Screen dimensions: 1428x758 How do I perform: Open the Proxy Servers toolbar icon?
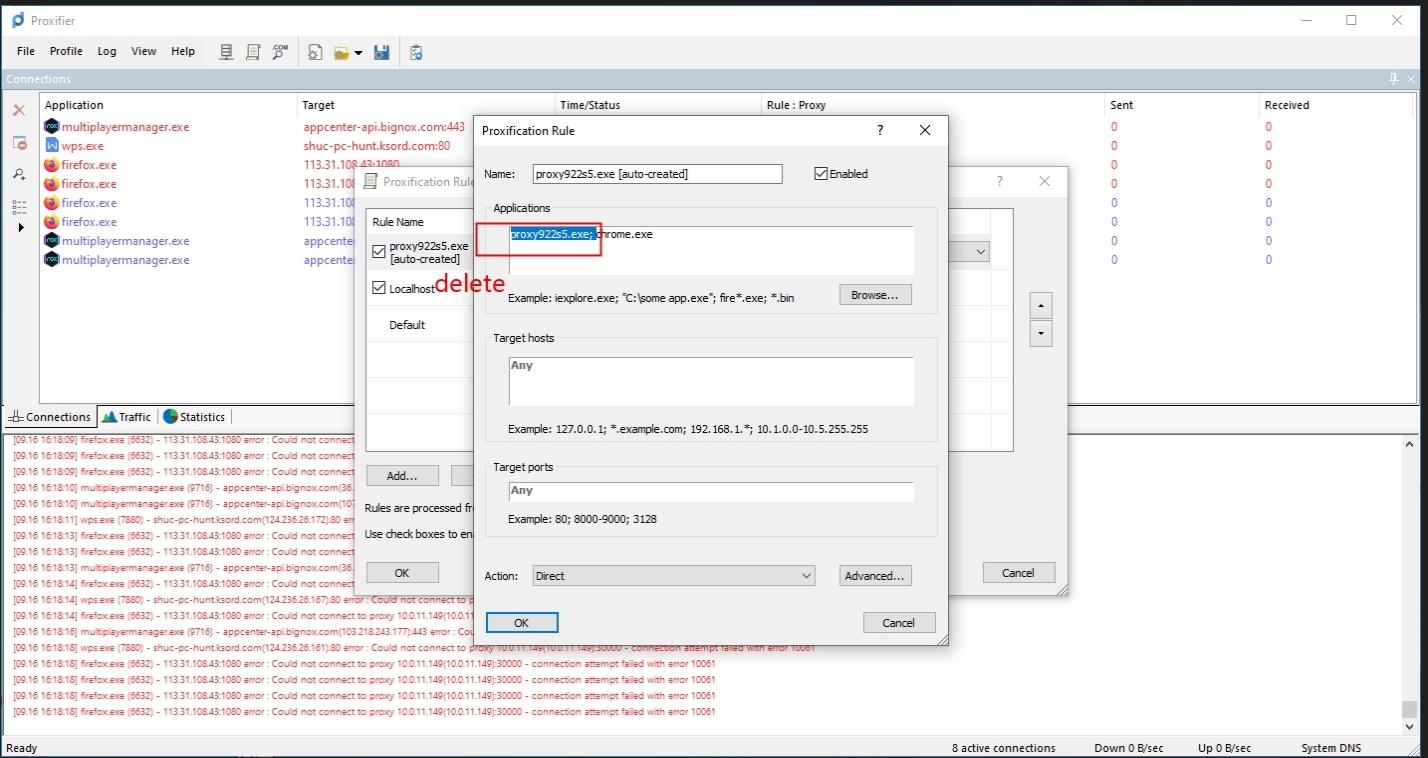click(226, 51)
